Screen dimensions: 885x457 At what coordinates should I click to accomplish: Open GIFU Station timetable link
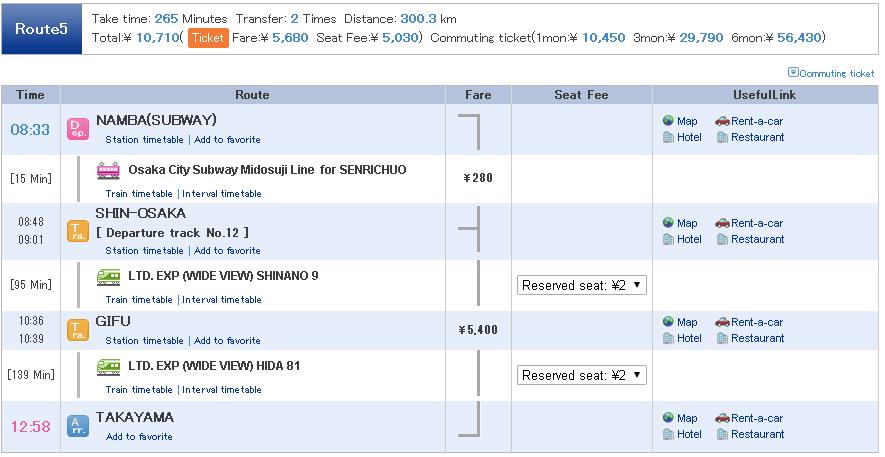click(144, 341)
